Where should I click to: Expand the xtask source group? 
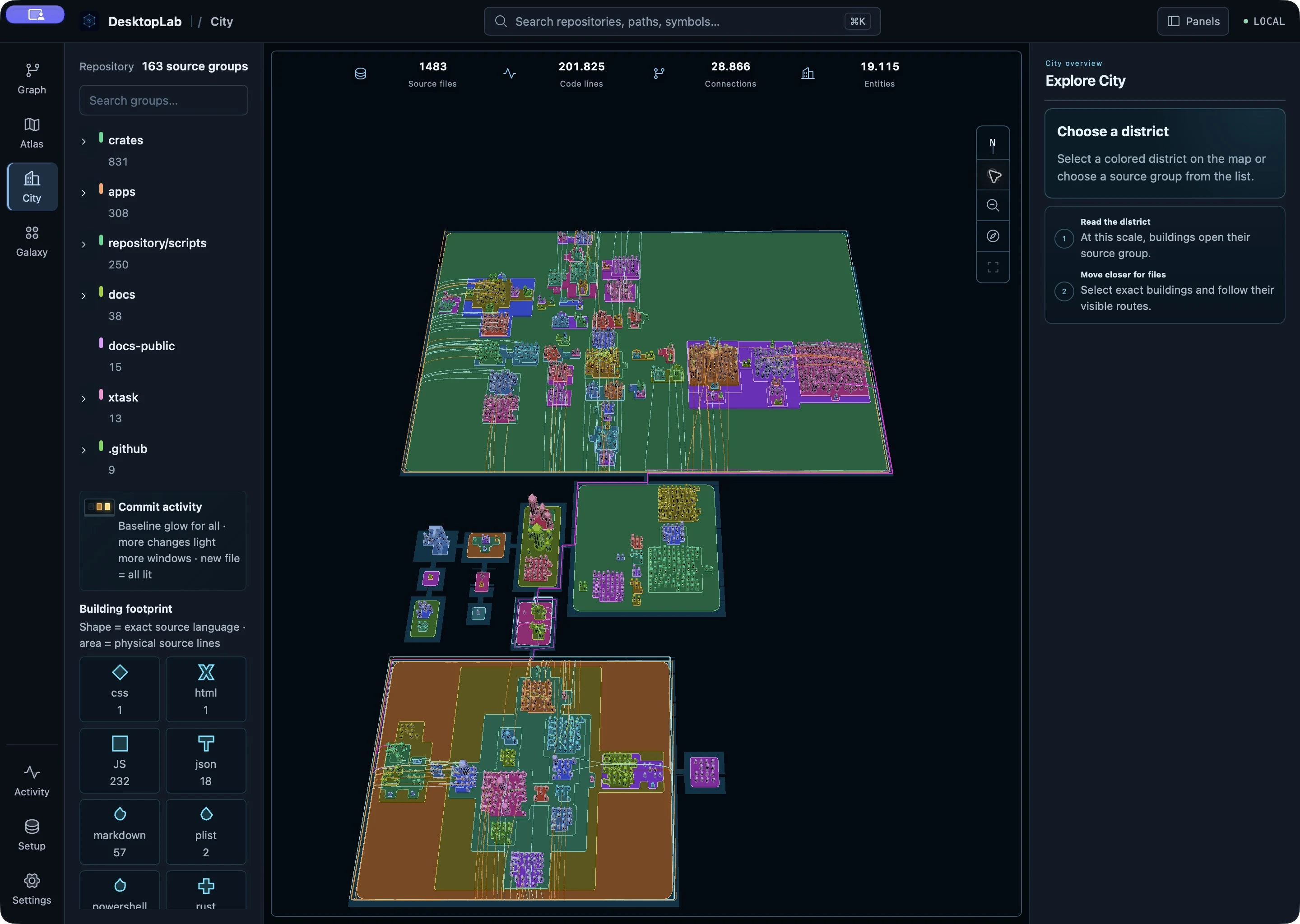[84, 399]
